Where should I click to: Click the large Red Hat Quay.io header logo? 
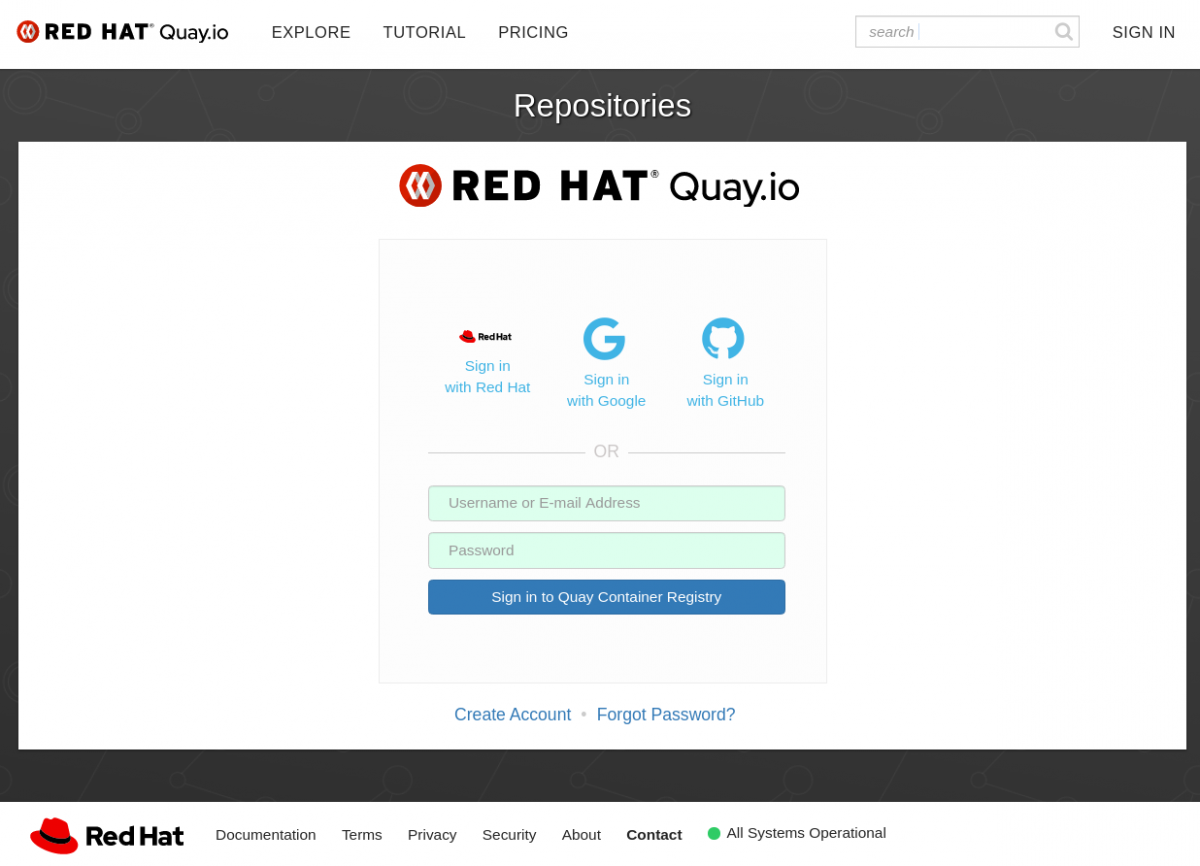pyautogui.click(x=600, y=185)
